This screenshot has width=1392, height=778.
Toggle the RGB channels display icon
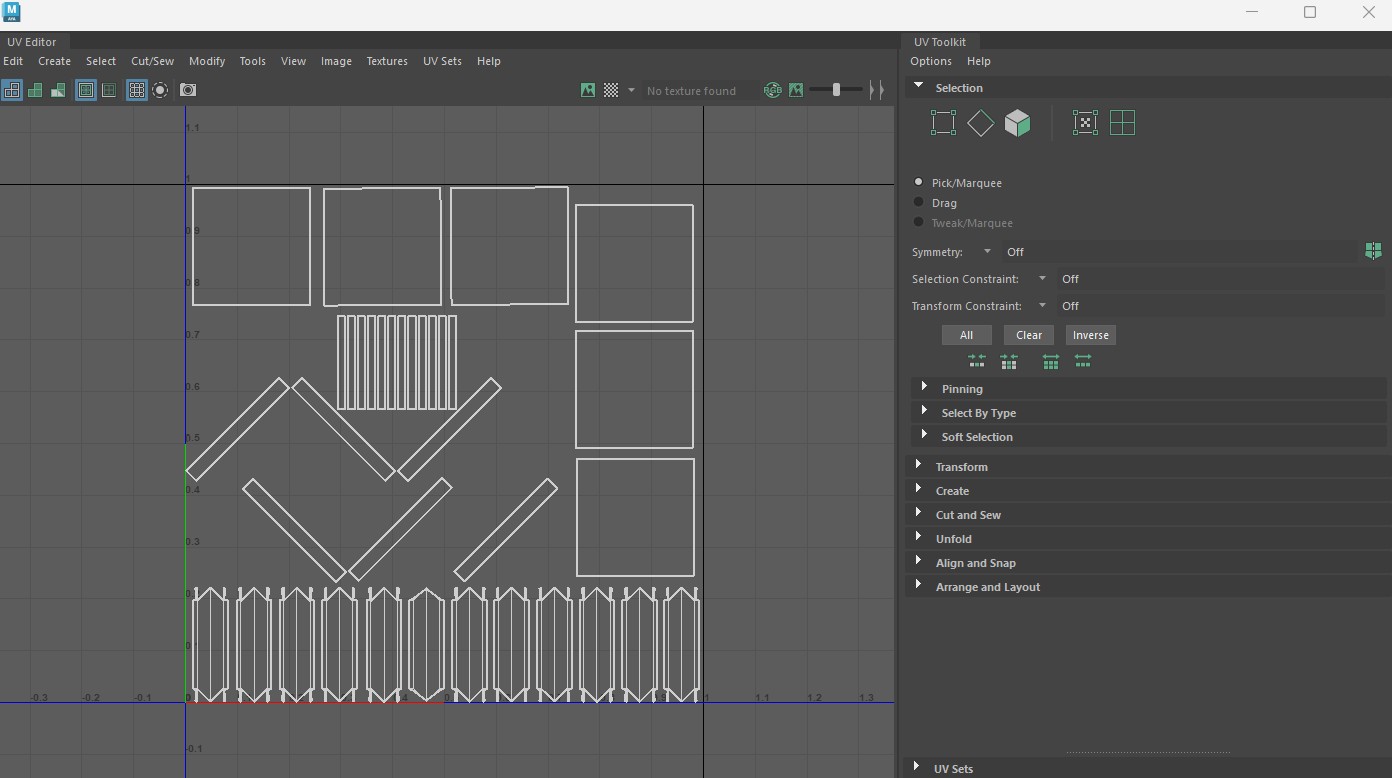pyautogui.click(x=773, y=90)
